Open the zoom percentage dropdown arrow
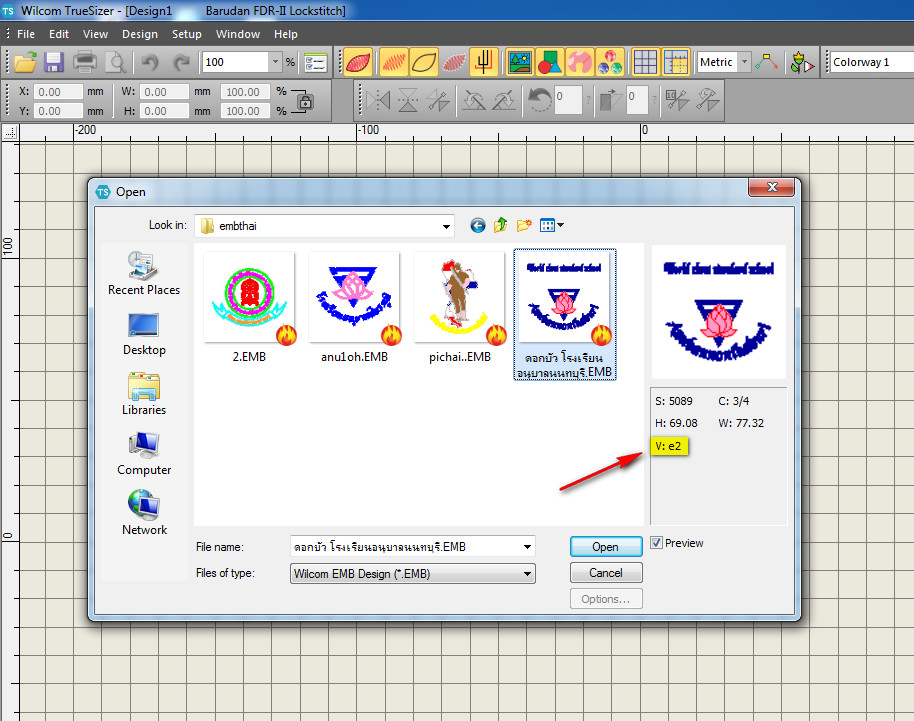Viewport: 914px width, 721px height. pyautogui.click(x=275, y=62)
